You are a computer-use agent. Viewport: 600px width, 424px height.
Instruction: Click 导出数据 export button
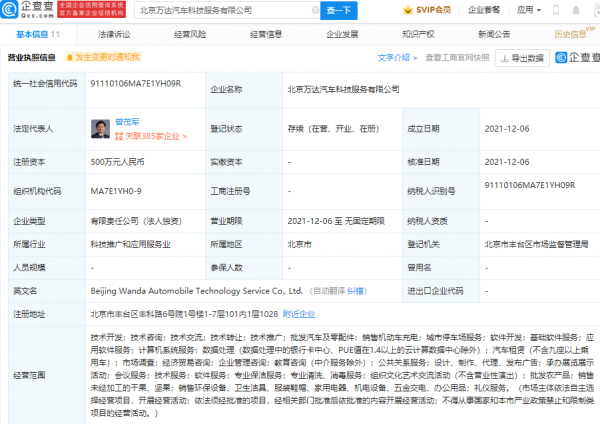click(522, 58)
